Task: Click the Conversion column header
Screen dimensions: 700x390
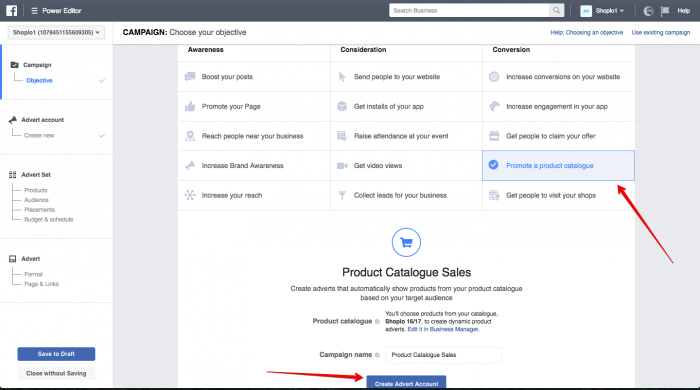Action: 511,50
